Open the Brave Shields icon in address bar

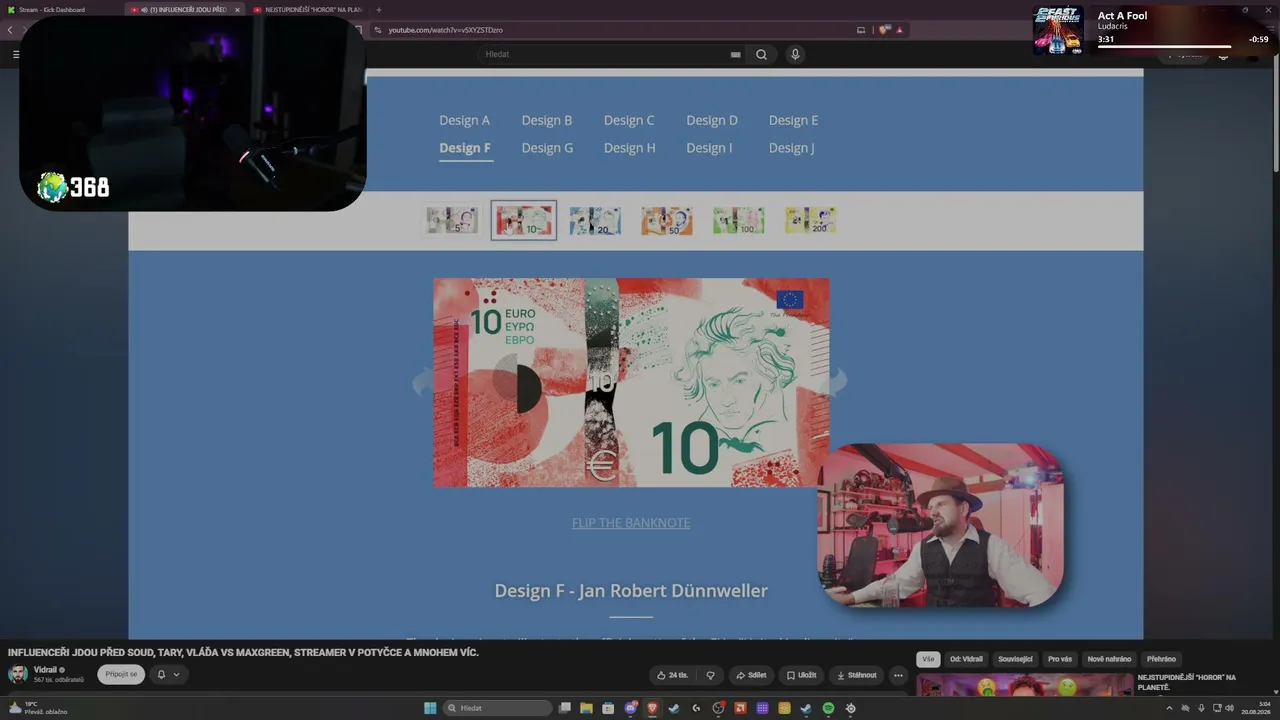click(x=884, y=30)
